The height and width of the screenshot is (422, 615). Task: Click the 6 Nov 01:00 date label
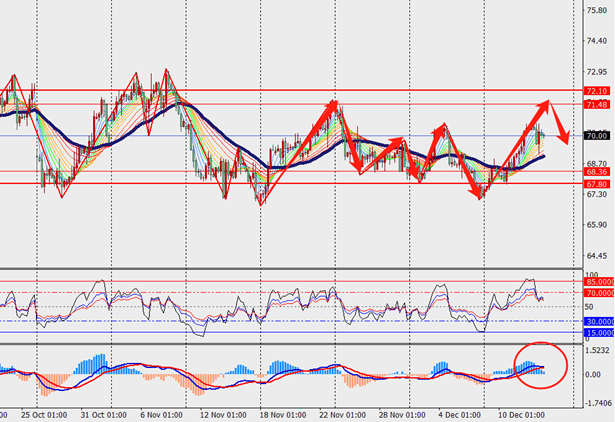pyautogui.click(x=161, y=415)
